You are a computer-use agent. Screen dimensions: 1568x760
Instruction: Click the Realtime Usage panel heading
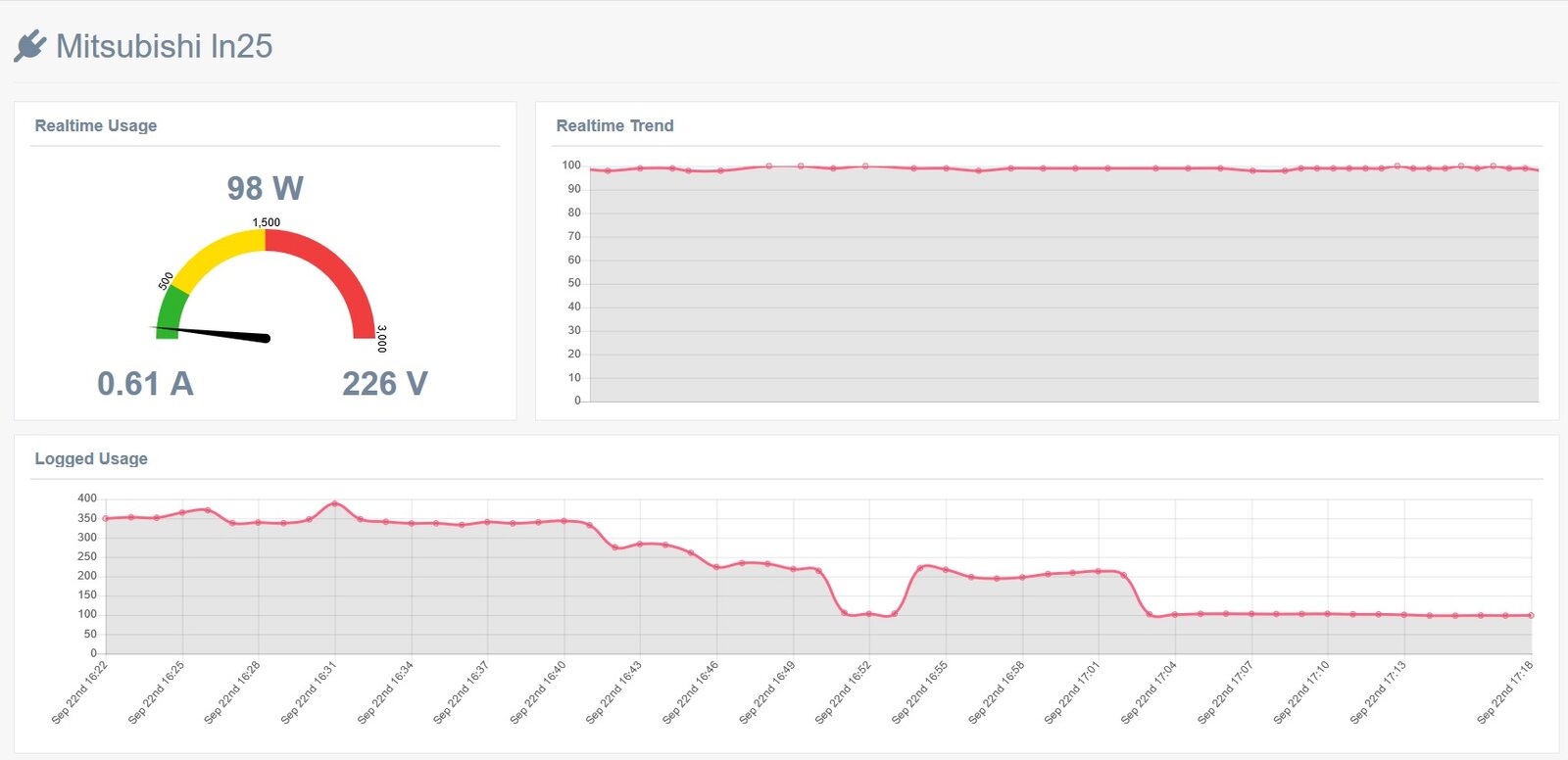click(96, 125)
